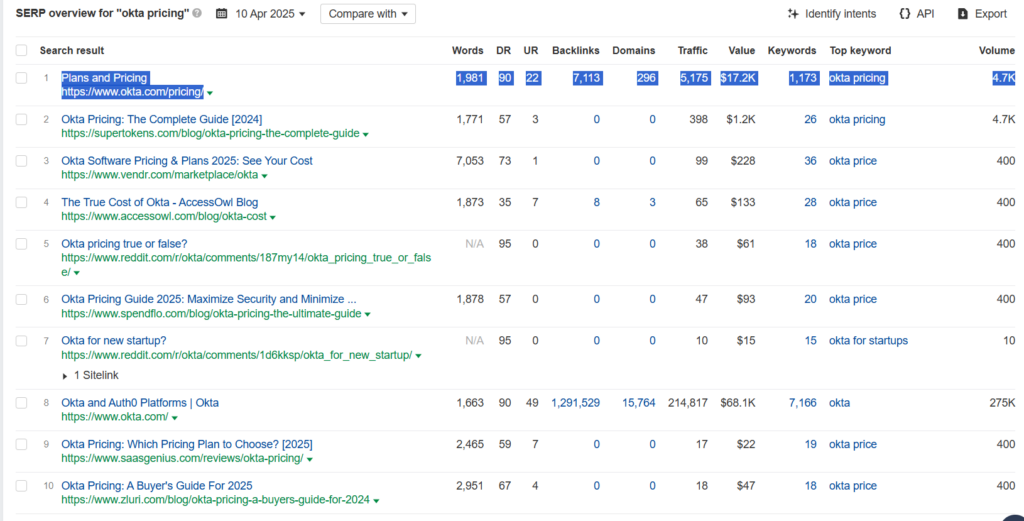Expand URL menu for zluri.com link

click(376, 501)
